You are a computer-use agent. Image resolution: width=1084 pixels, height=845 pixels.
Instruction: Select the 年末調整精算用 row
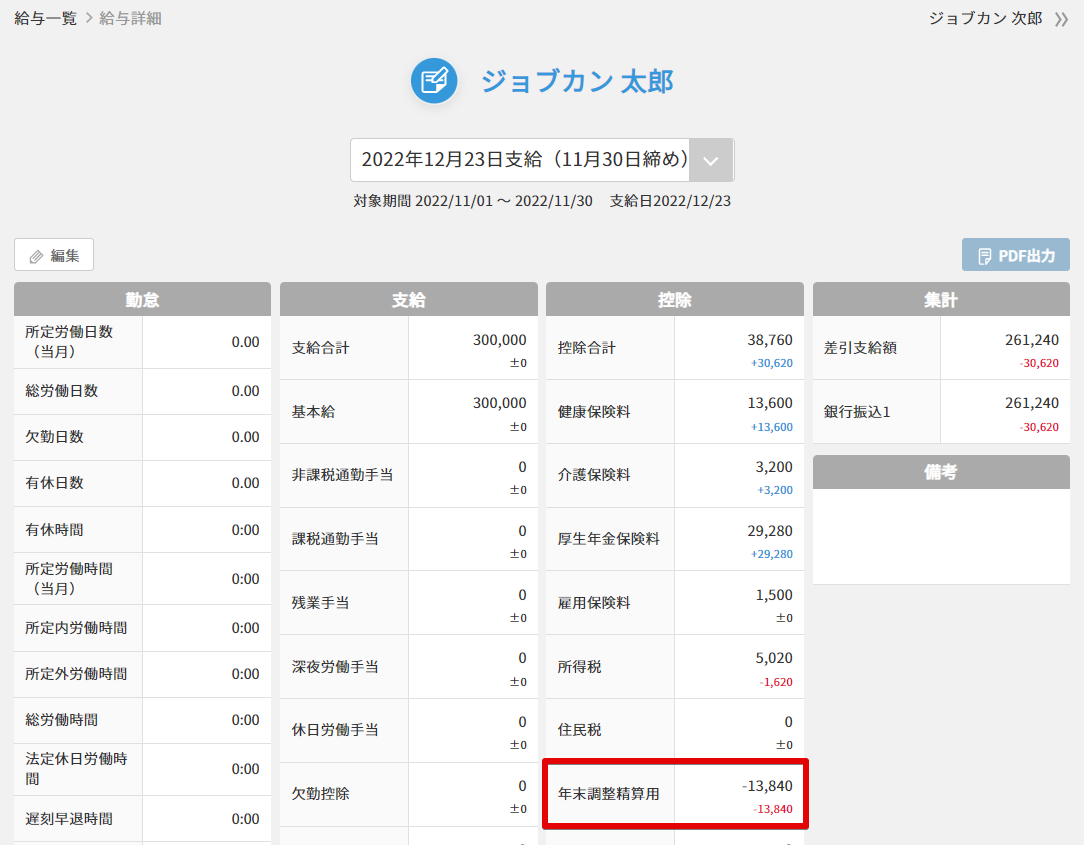(x=674, y=795)
